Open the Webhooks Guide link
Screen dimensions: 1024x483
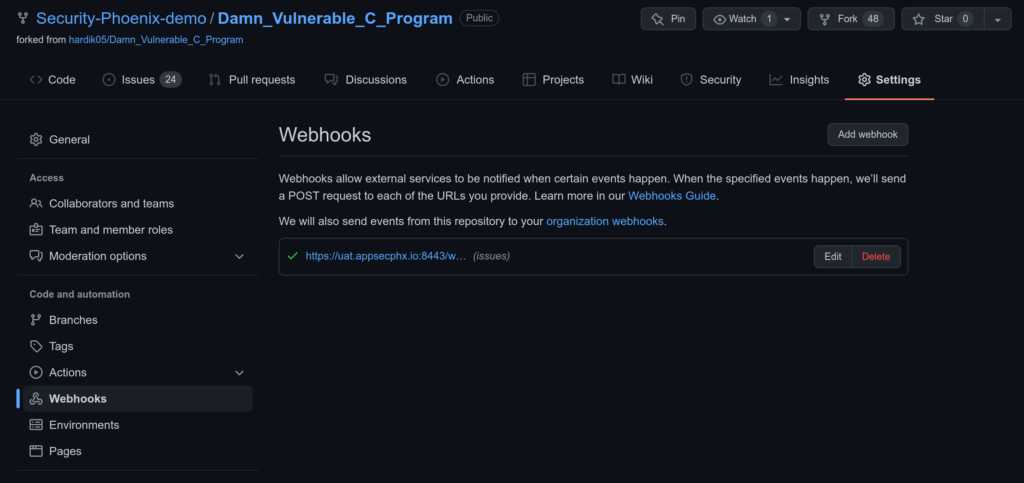coord(672,196)
